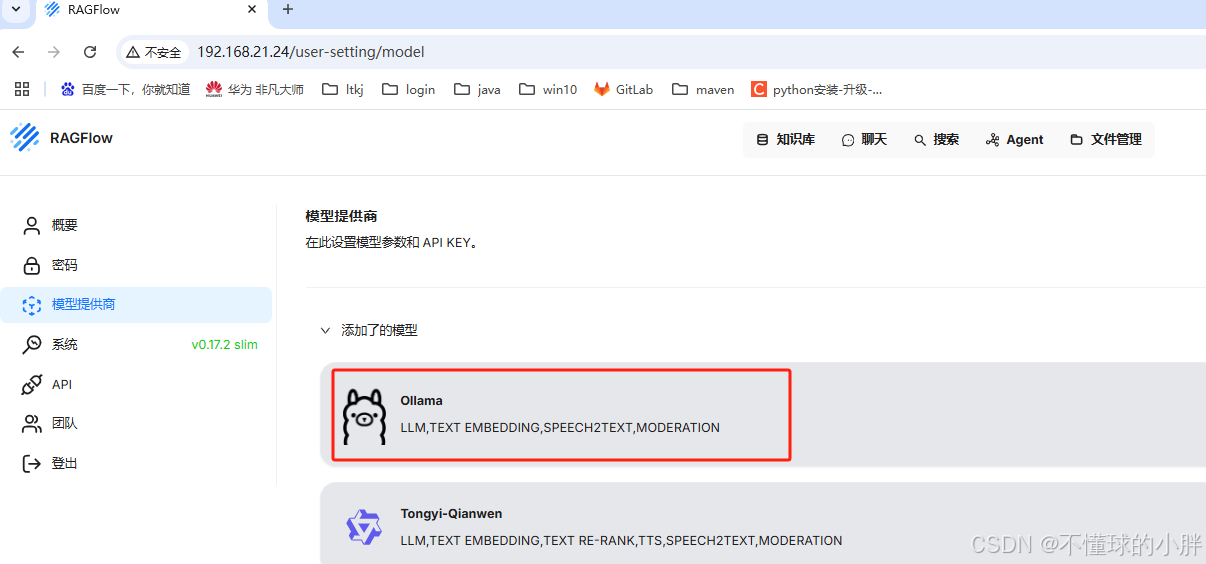
Task: Open the 聊天 chat tab
Action: [x=864, y=140]
